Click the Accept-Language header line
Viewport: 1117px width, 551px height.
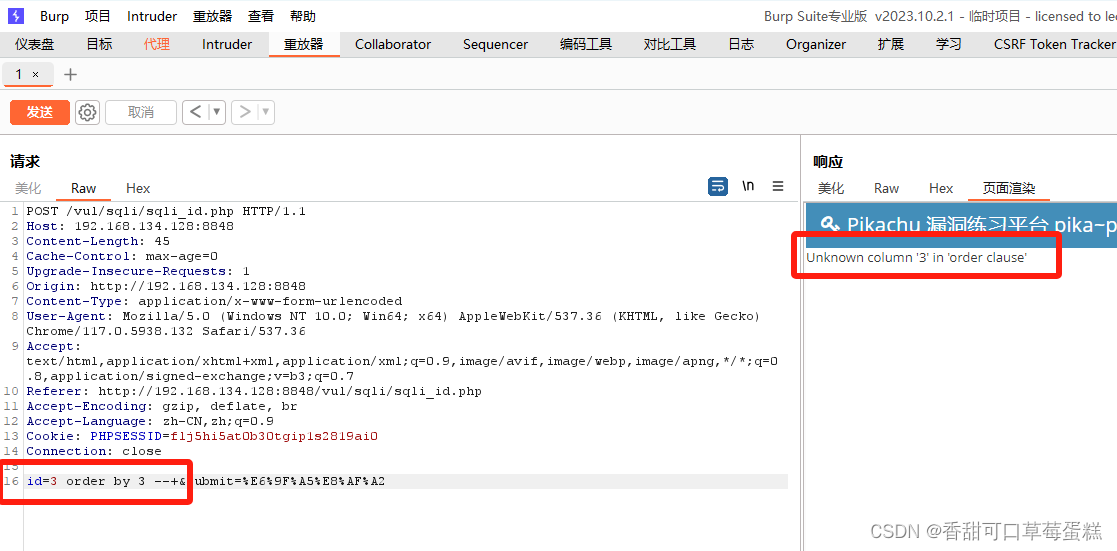coord(150,421)
